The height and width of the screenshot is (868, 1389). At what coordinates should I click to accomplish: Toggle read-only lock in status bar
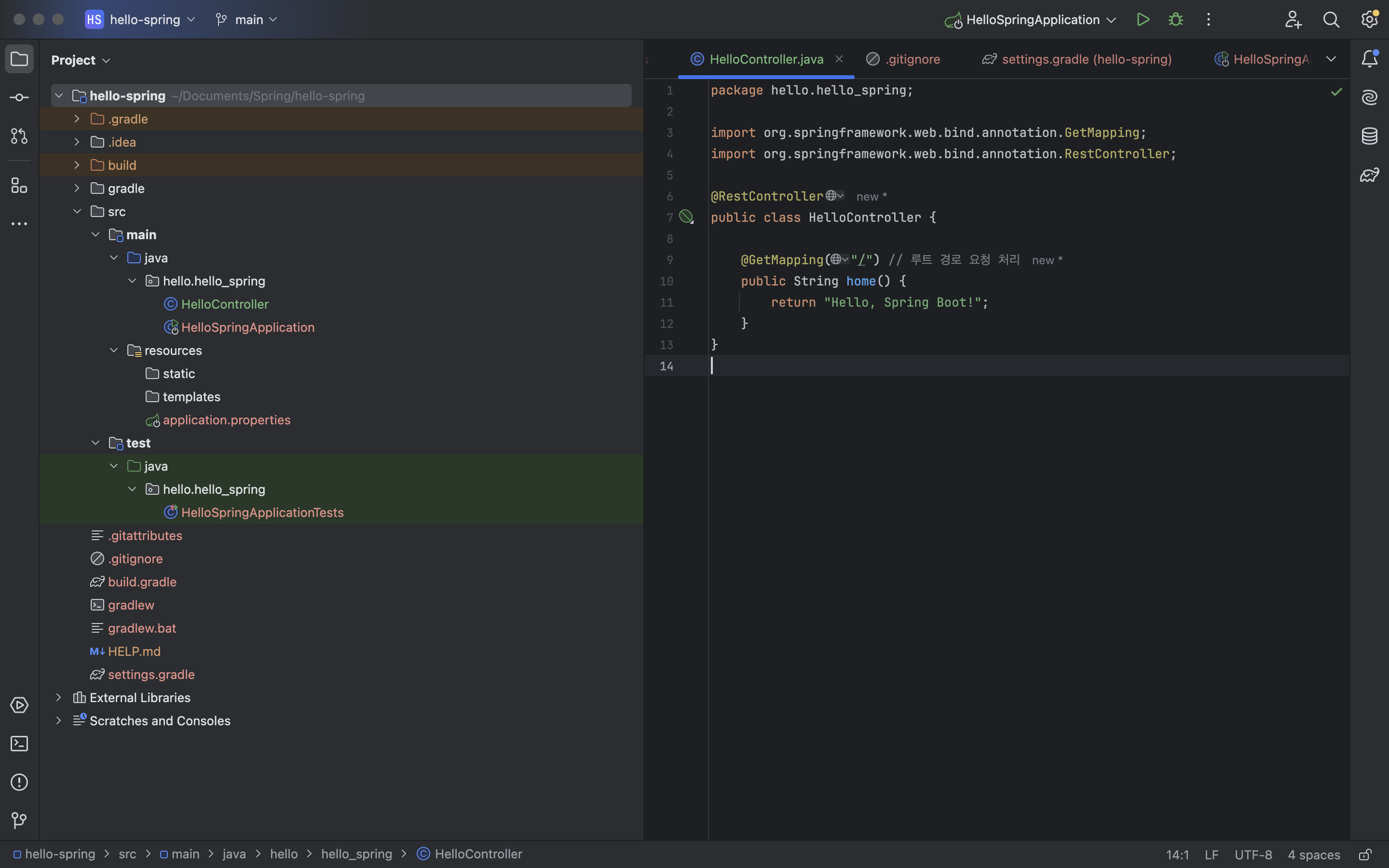click(x=1365, y=855)
